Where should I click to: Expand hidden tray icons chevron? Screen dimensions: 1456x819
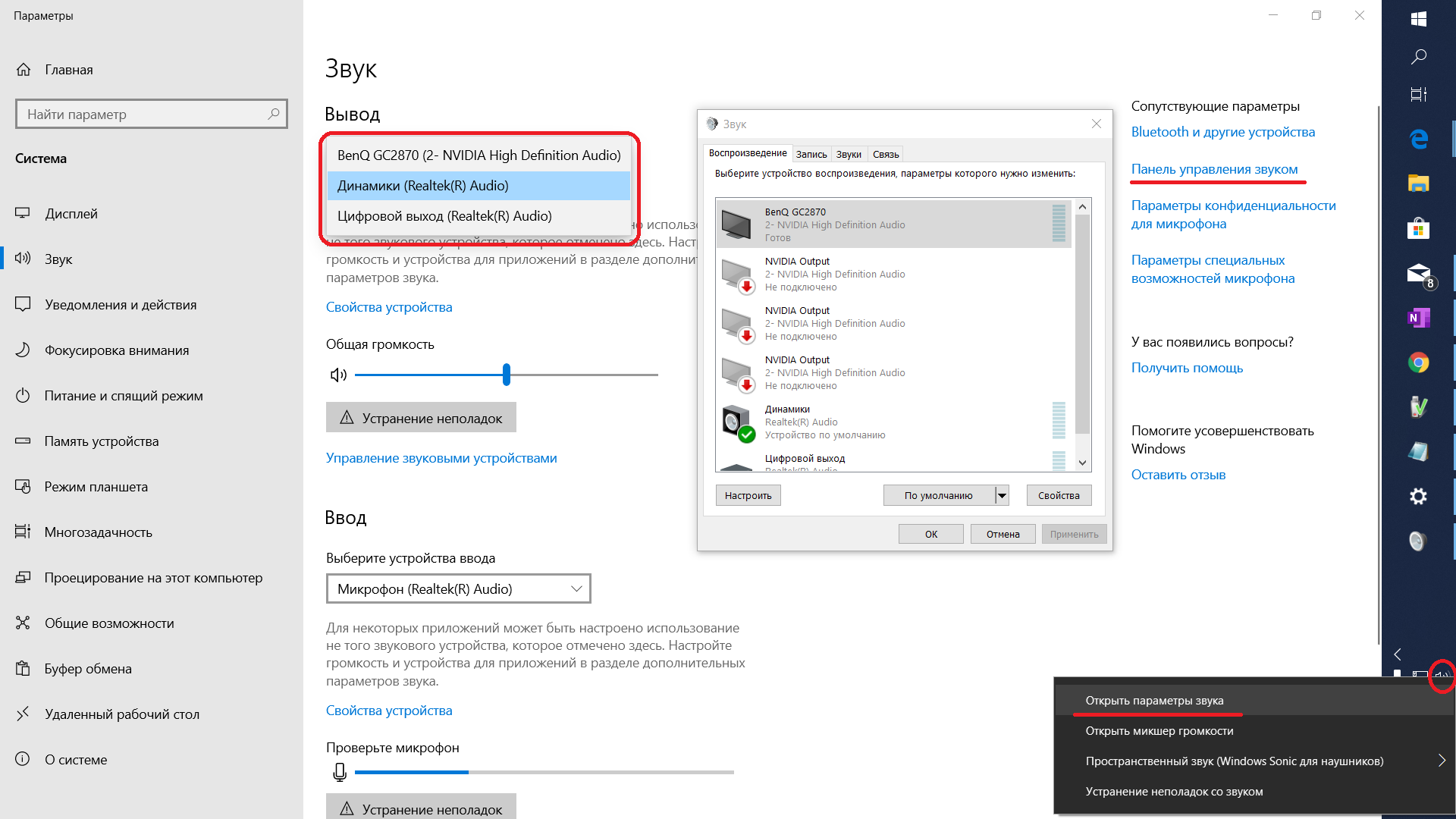(x=1398, y=654)
